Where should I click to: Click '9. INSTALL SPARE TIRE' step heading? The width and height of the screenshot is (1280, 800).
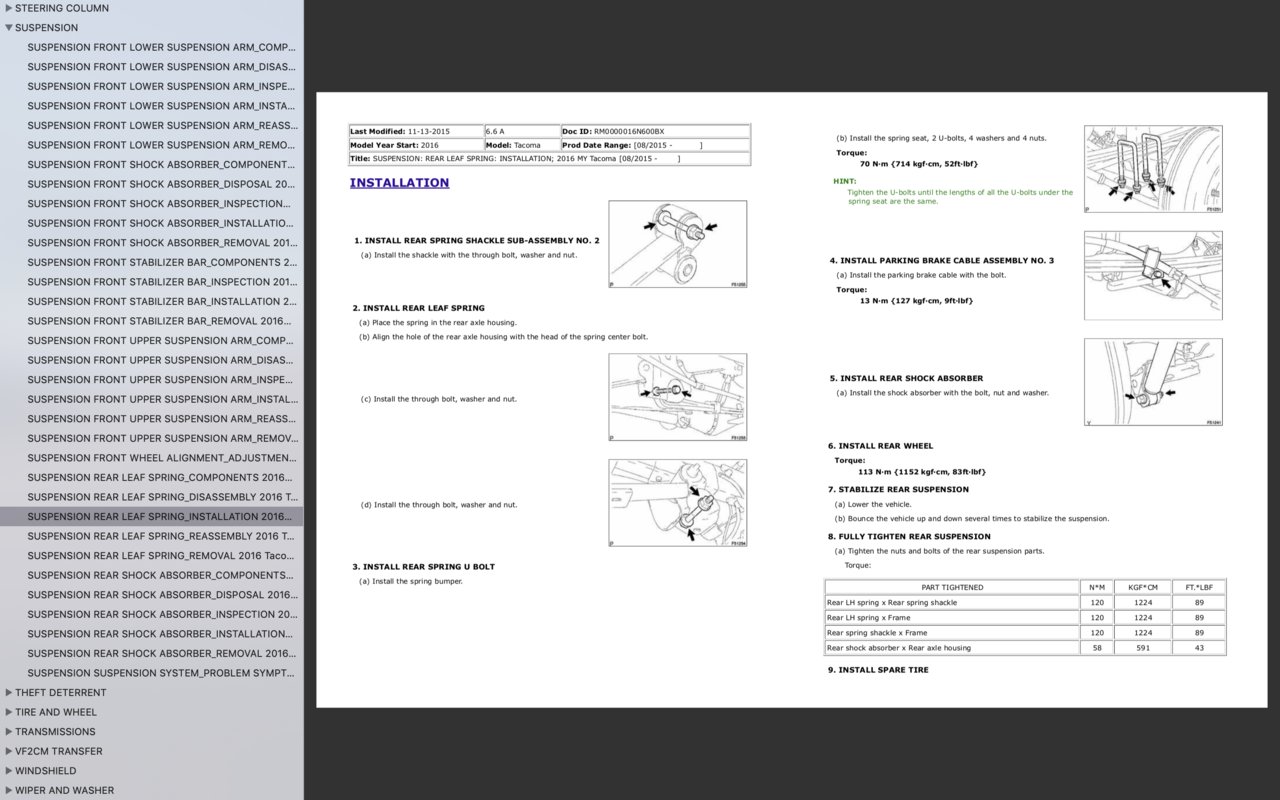(878, 670)
